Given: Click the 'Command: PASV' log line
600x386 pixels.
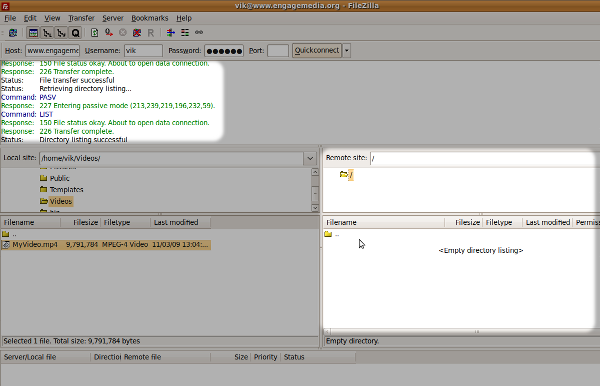Looking at the screenshot, I should coord(29,97).
